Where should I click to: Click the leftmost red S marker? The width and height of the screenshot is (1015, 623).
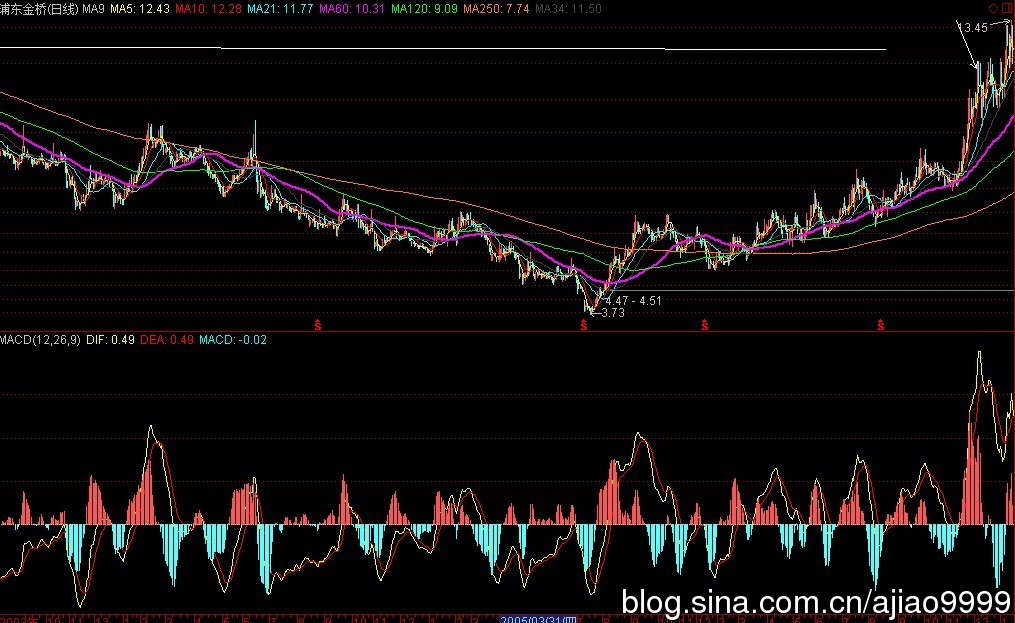click(318, 324)
